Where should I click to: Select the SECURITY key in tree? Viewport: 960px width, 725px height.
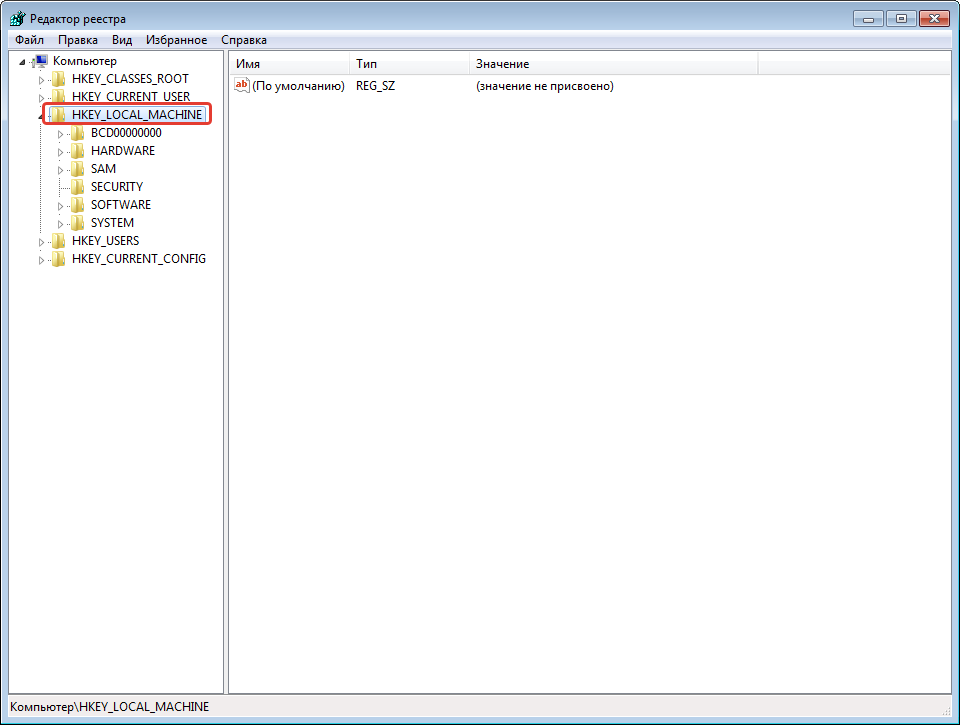pyautogui.click(x=116, y=187)
